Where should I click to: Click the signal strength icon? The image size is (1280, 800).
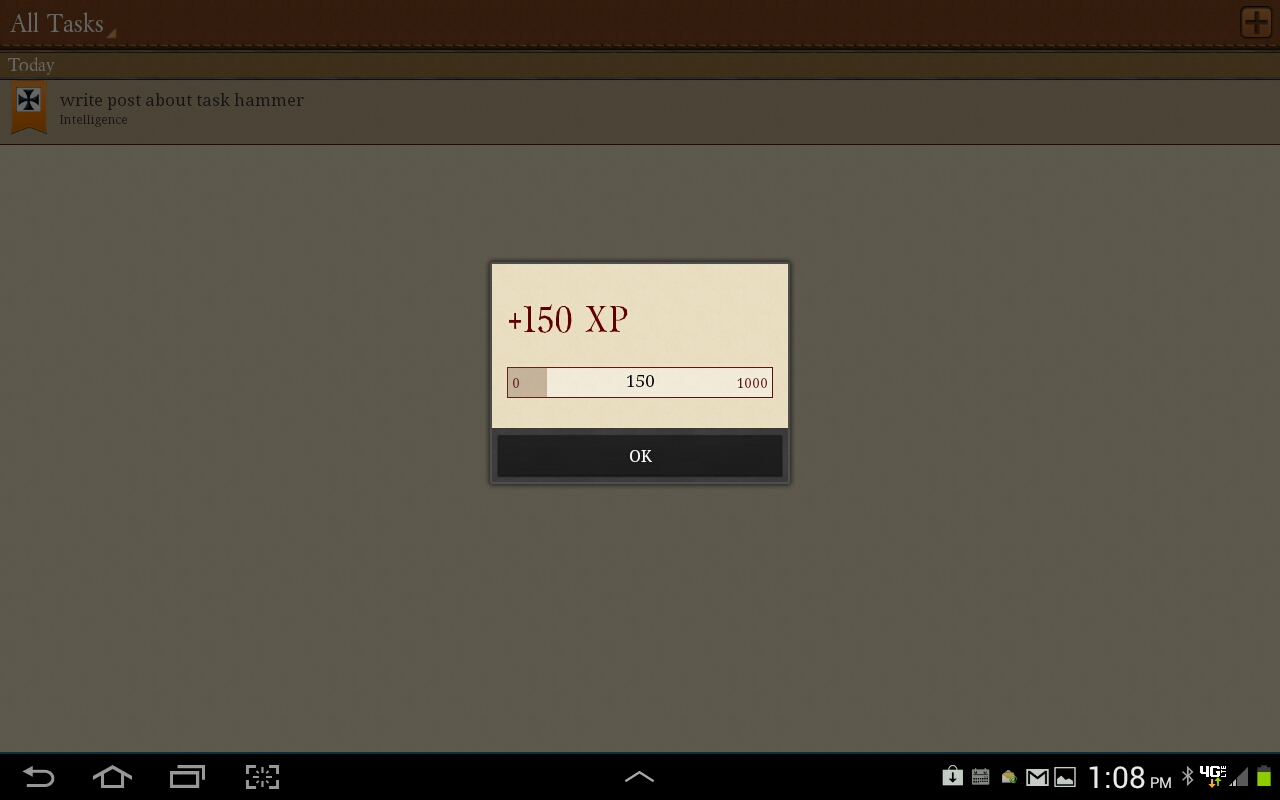click(x=1240, y=777)
